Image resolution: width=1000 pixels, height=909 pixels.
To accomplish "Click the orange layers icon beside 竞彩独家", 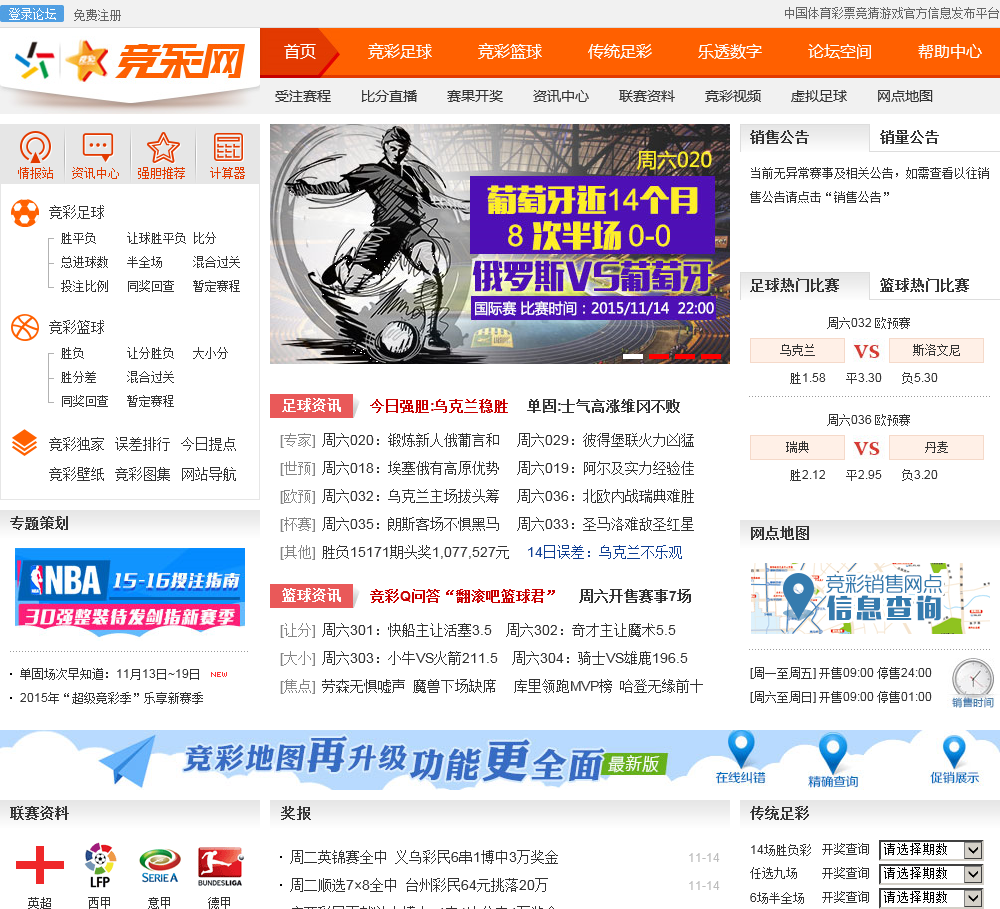I will coord(24,443).
